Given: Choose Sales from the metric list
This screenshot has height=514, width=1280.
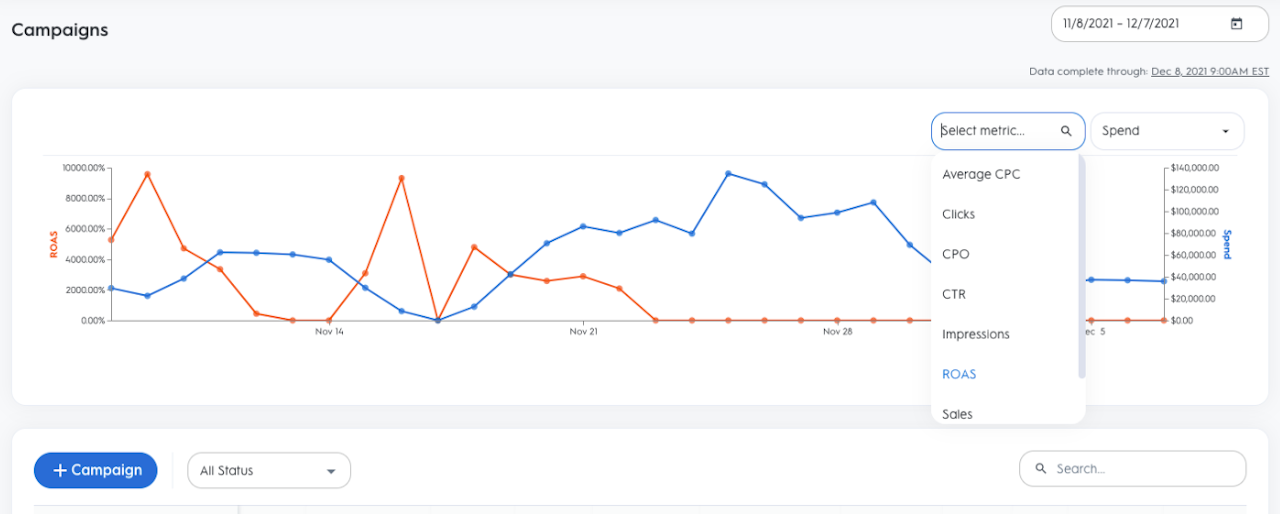Looking at the screenshot, I should [x=957, y=413].
